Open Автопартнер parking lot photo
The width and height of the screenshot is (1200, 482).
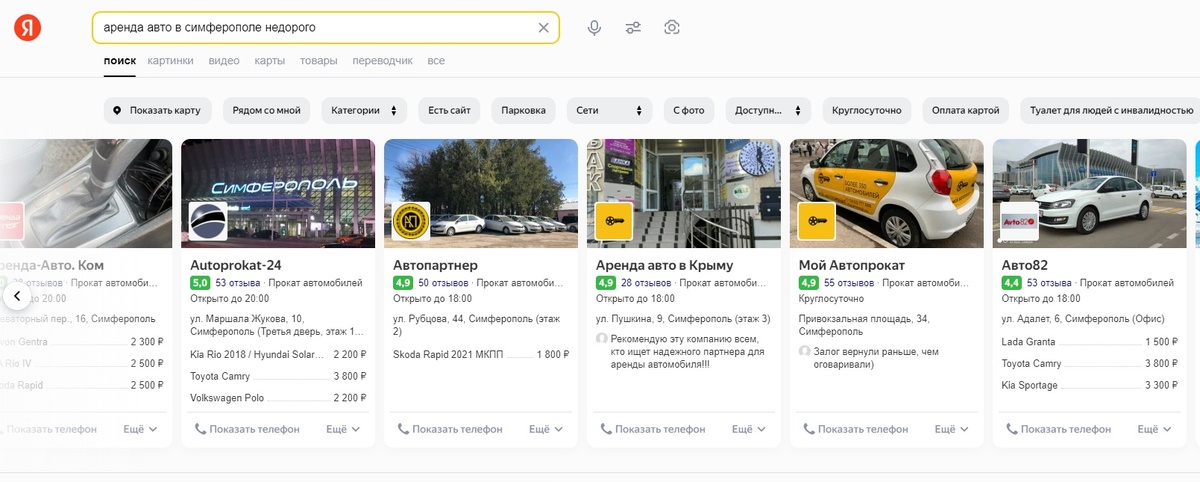481,193
